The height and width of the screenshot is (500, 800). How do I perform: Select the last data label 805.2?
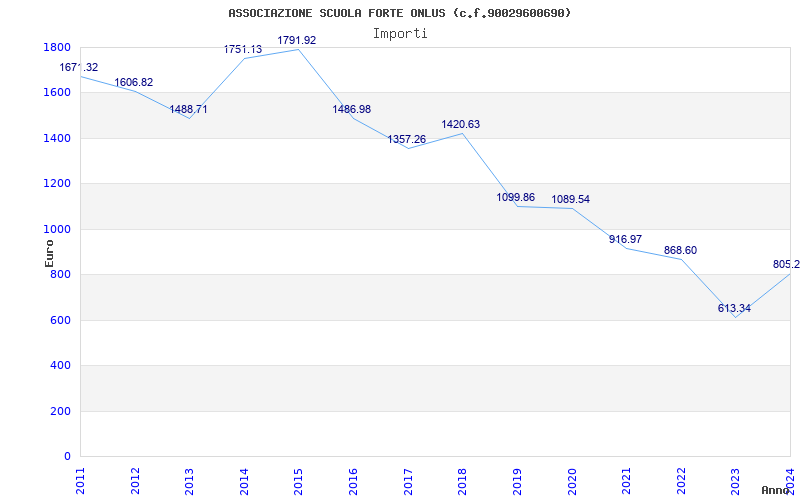tap(786, 264)
